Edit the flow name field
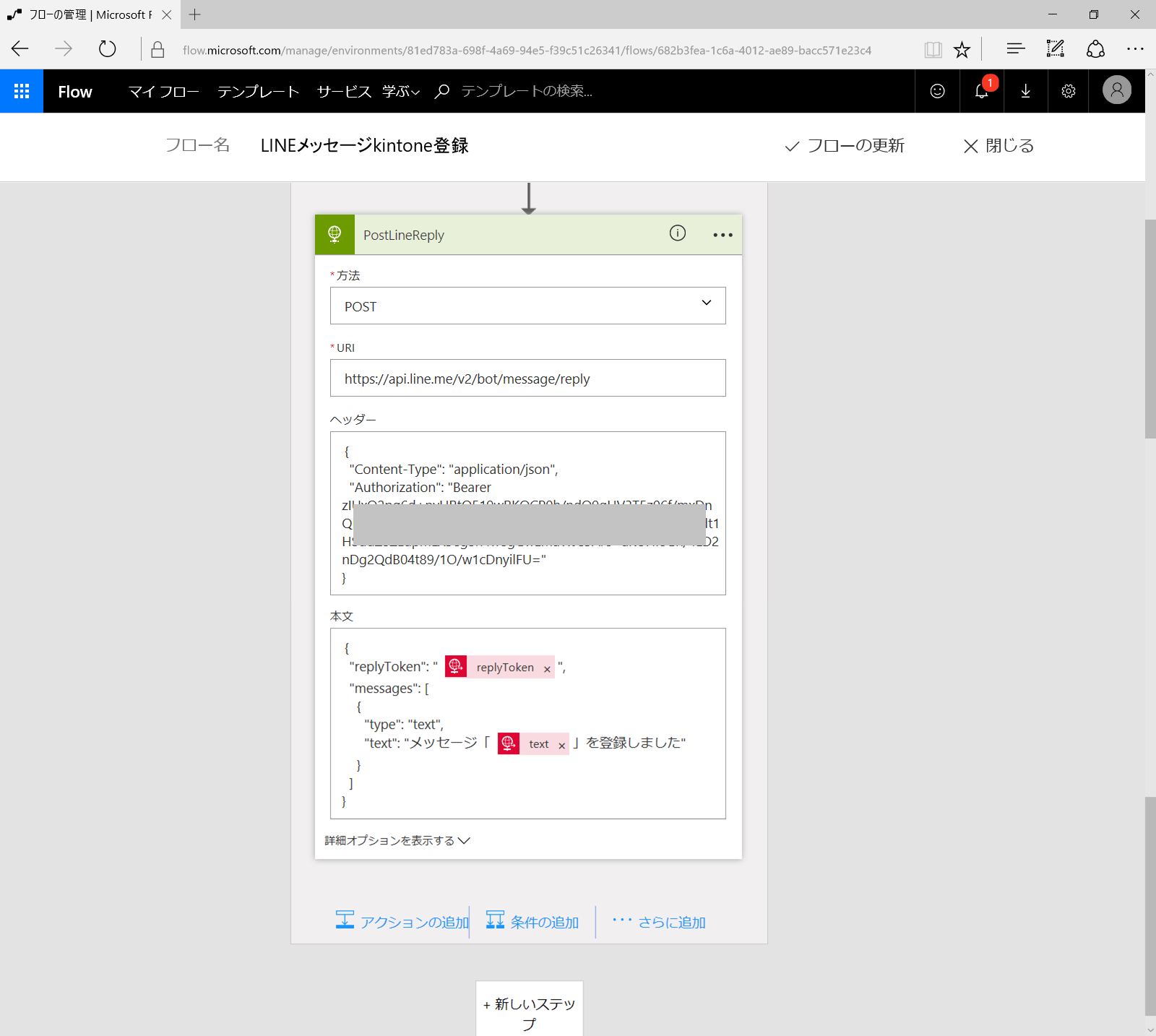 365,146
